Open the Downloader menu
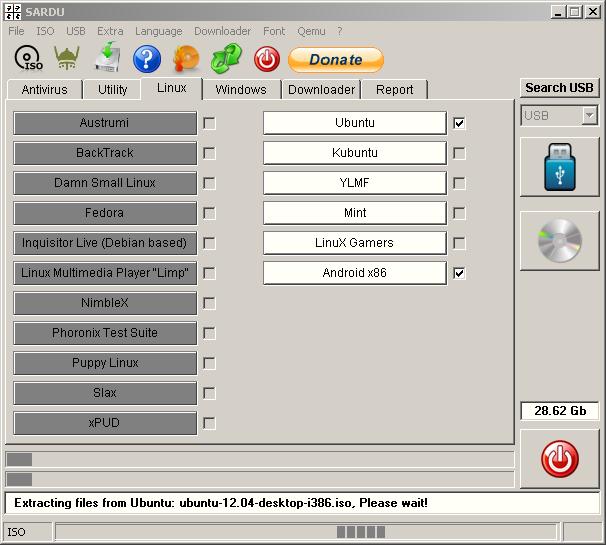Image resolution: width=606 pixels, height=545 pixels. point(222,31)
